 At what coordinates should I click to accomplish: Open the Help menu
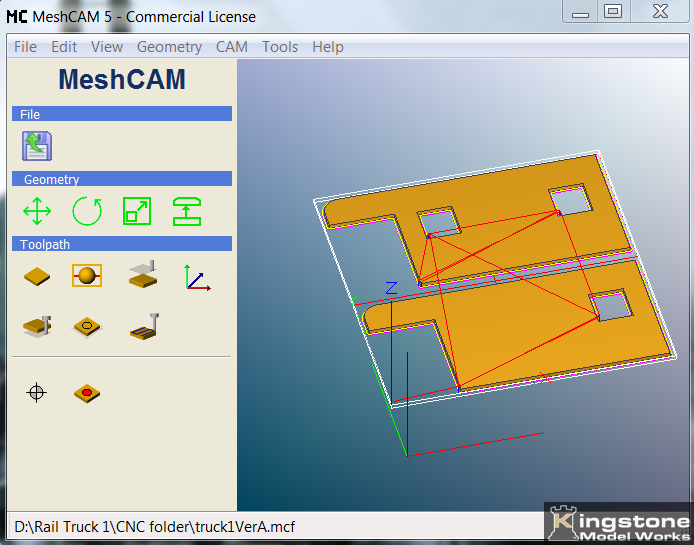(328, 46)
